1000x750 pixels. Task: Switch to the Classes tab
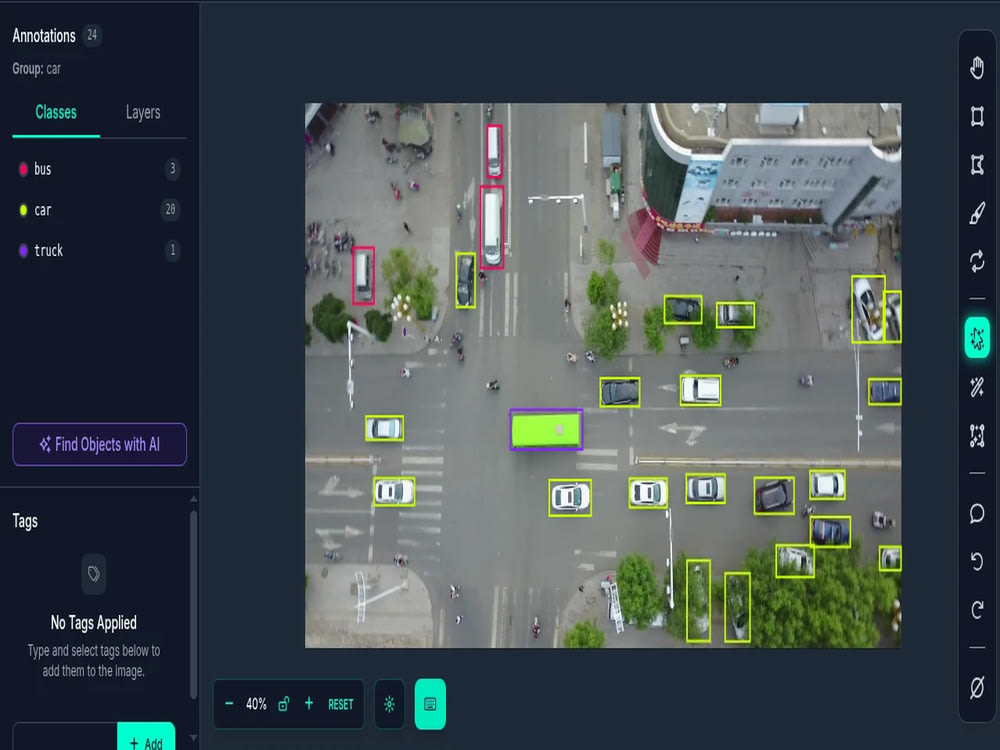click(x=56, y=113)
